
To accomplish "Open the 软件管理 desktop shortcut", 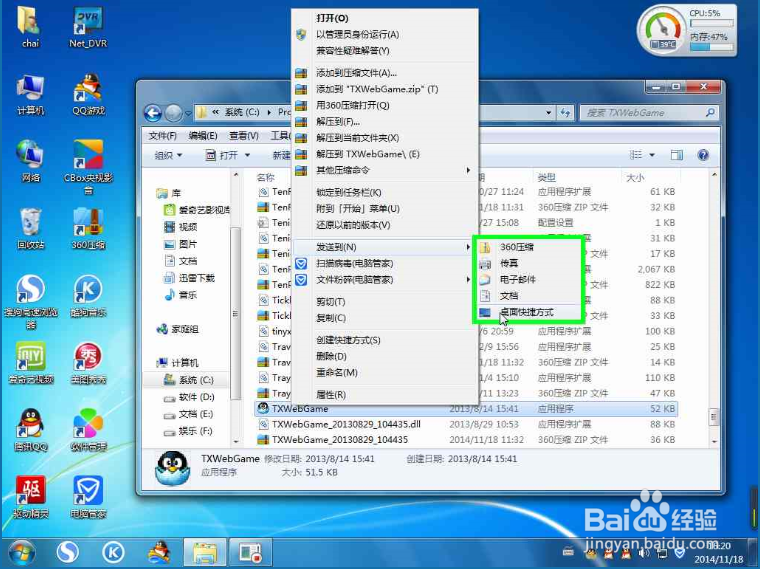I will point(88,430).
